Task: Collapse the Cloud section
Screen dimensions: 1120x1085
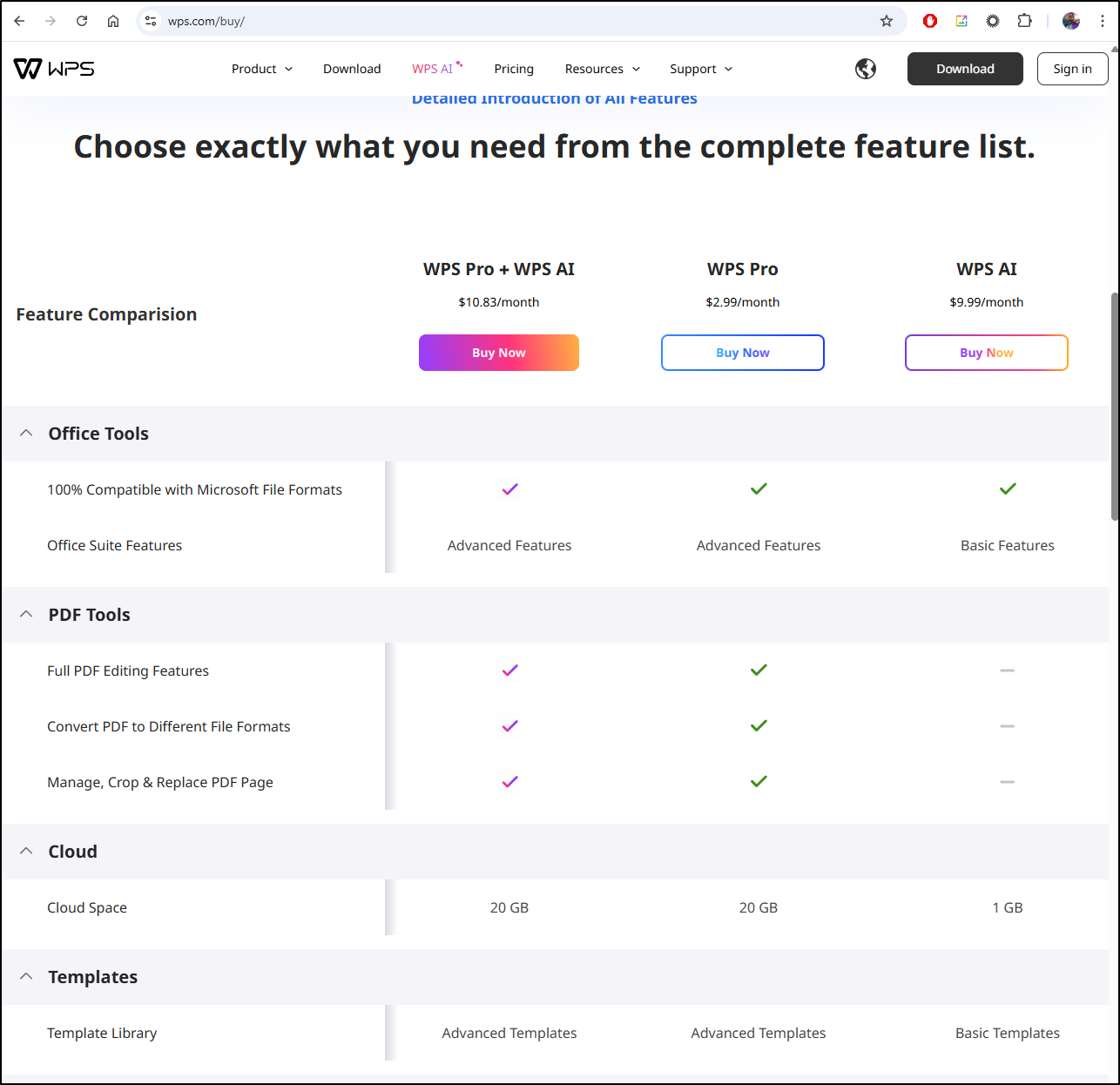Action: [x=26, y=851]
